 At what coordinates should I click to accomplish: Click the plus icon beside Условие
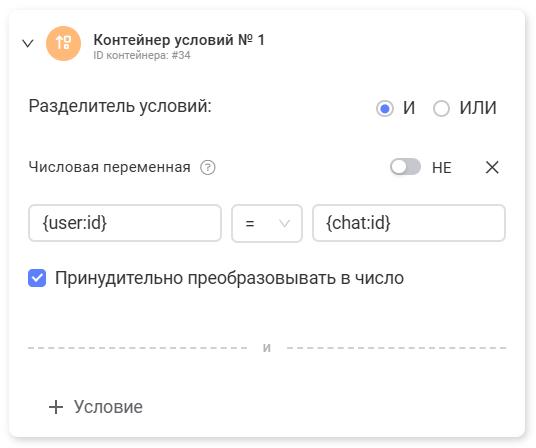tap(56, 407)
